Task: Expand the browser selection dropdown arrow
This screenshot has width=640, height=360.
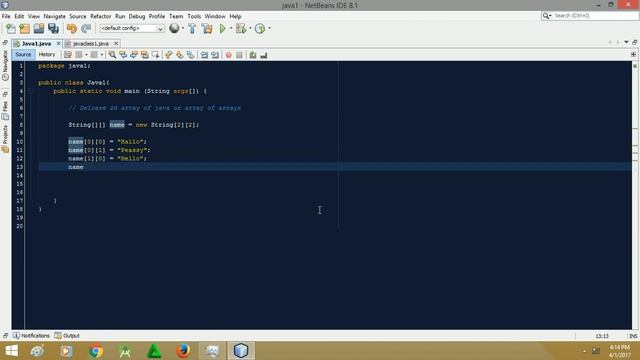Action: [x=183, y=28]
